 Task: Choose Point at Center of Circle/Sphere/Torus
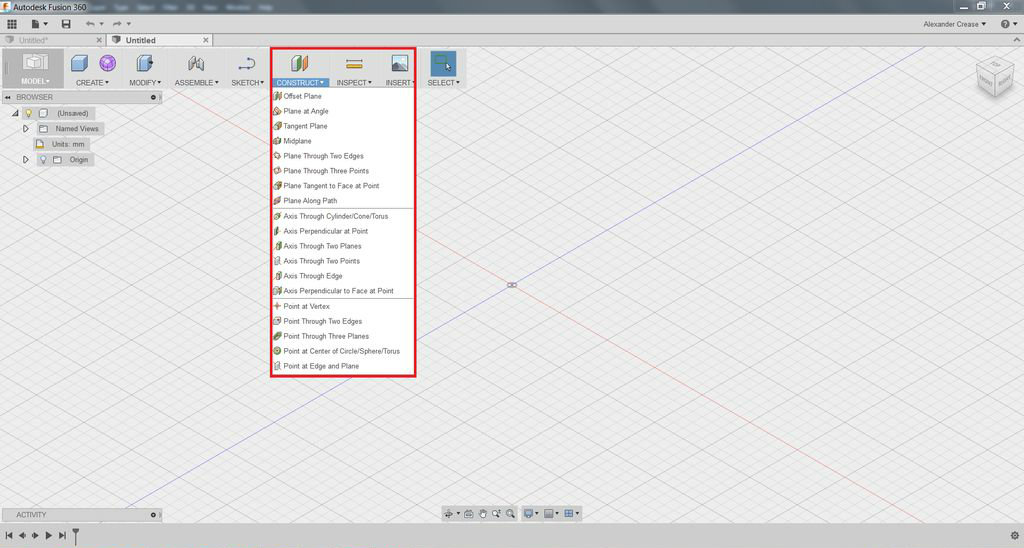[x=344, y=351]
